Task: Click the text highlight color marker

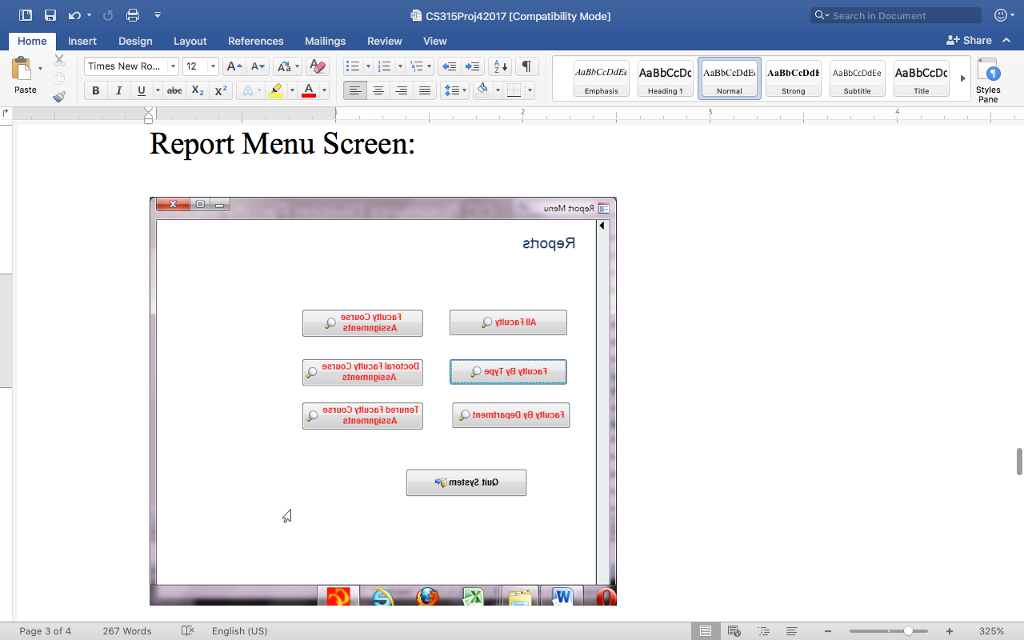Action: 276,91
